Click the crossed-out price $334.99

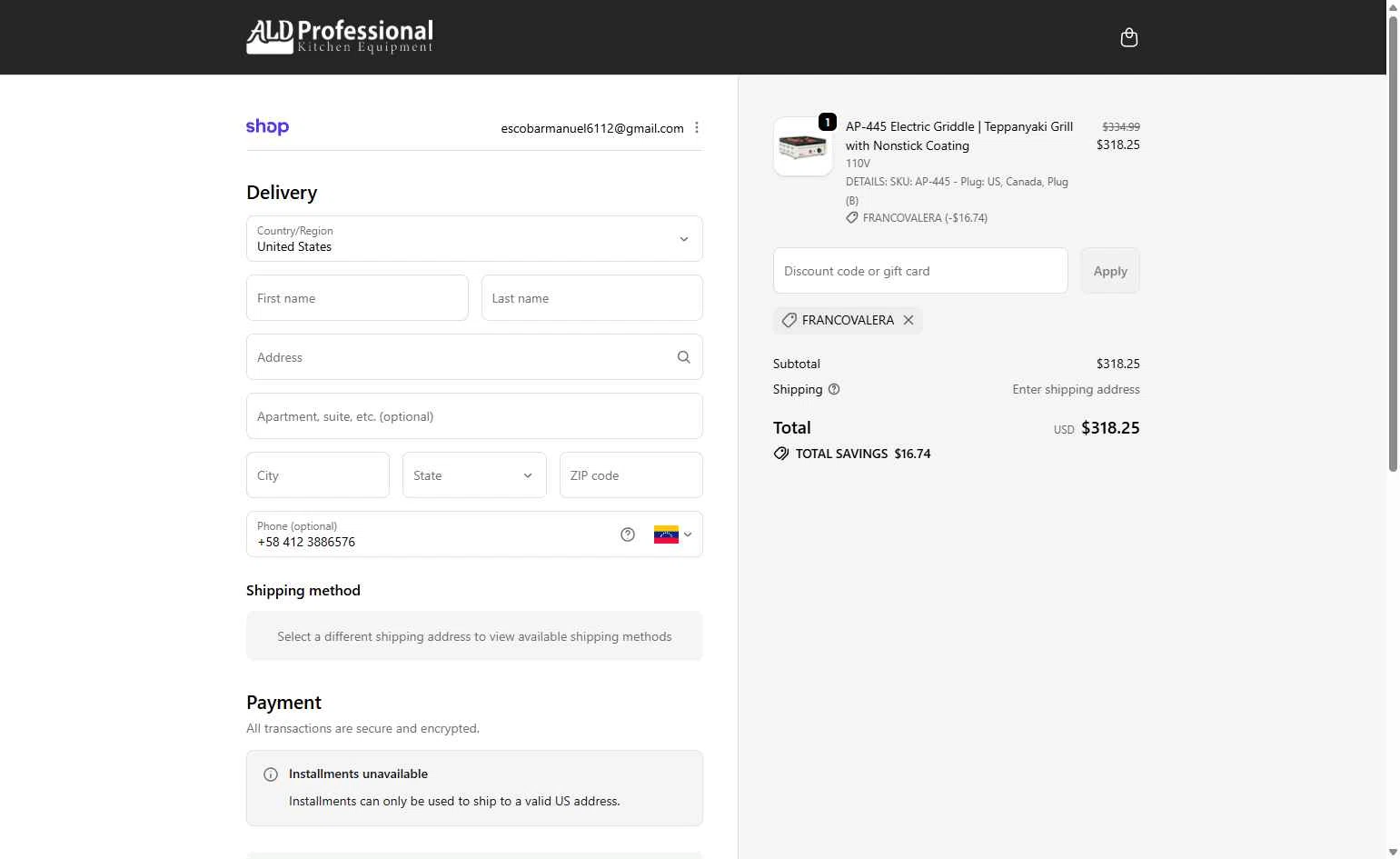1121,126
